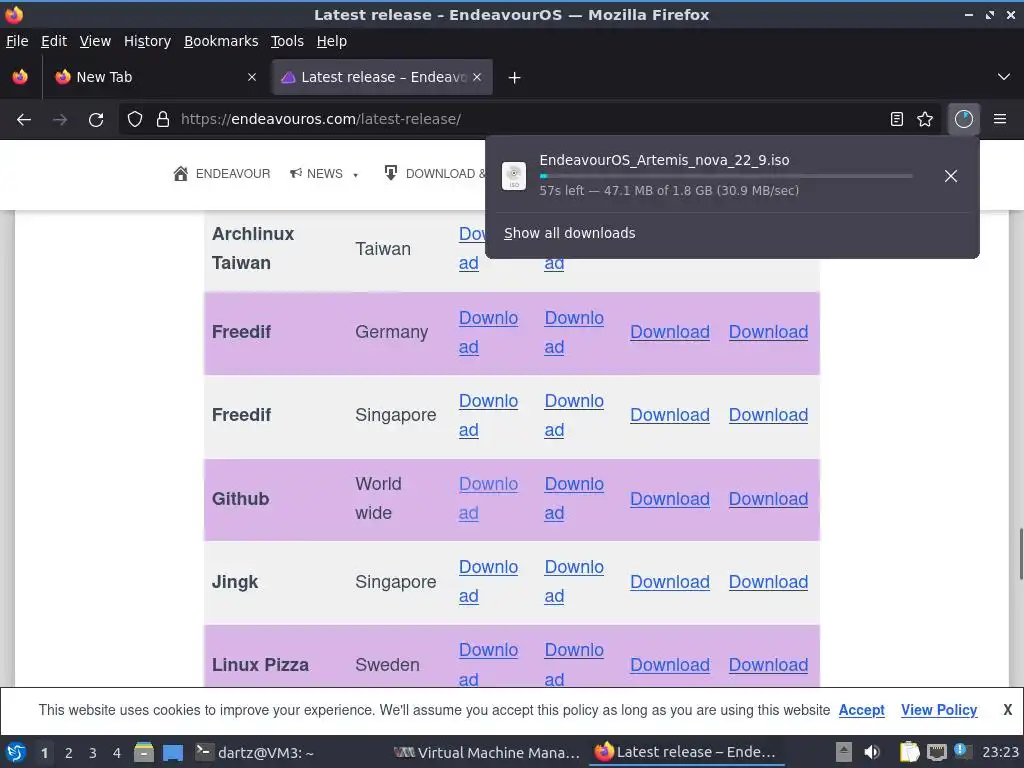Screen dimensions: 1024x768
Task: Click the Linux Pizza mirror name
Action: (x=260, y=665)
